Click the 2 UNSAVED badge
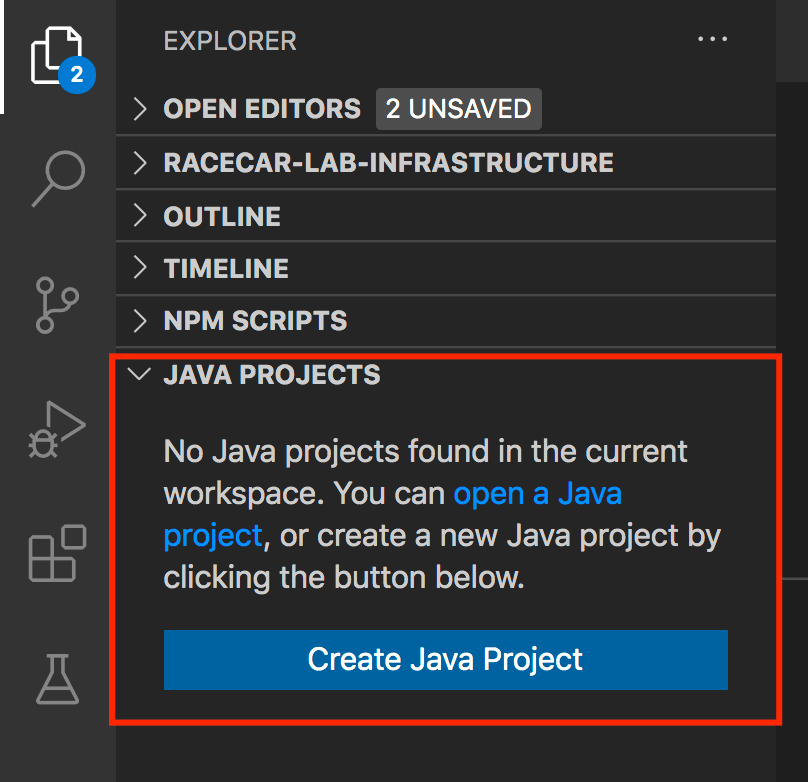The width and height of the screenshot is (808, 782). point(459,109)
